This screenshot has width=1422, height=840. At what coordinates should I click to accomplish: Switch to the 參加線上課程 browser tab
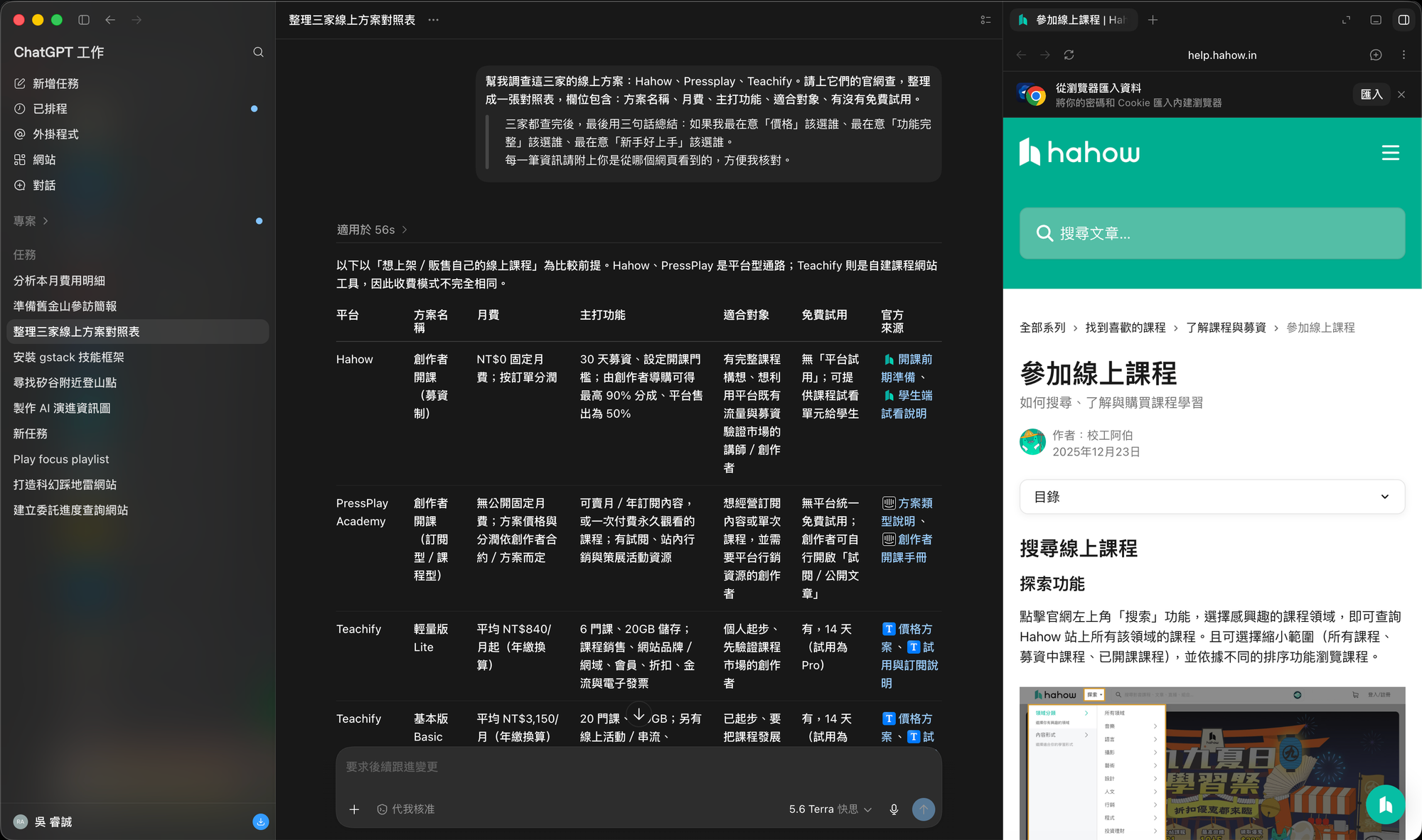(1073, 20)
